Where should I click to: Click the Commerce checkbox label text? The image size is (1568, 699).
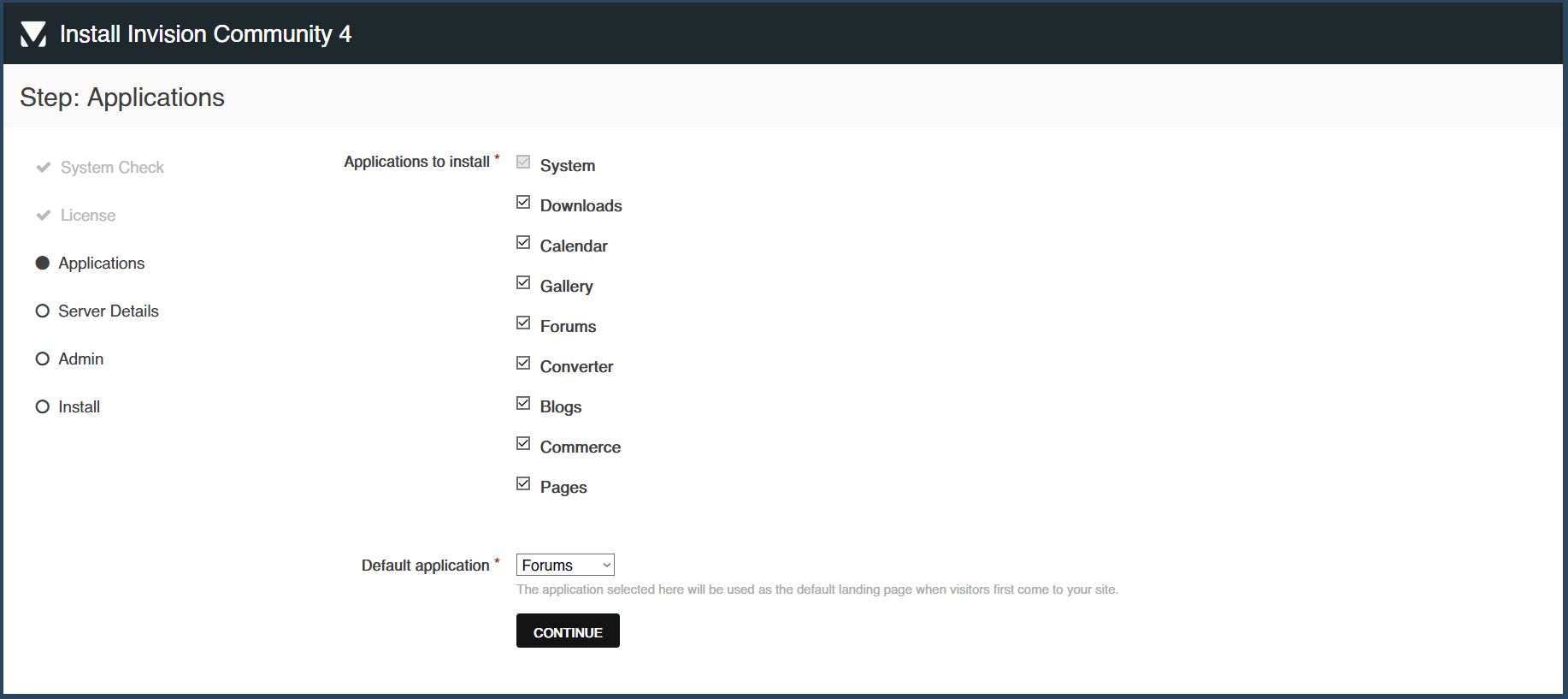point(581,447)
